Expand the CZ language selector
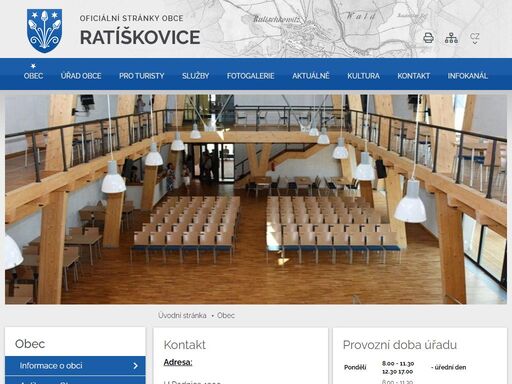 tap(475, 38)
